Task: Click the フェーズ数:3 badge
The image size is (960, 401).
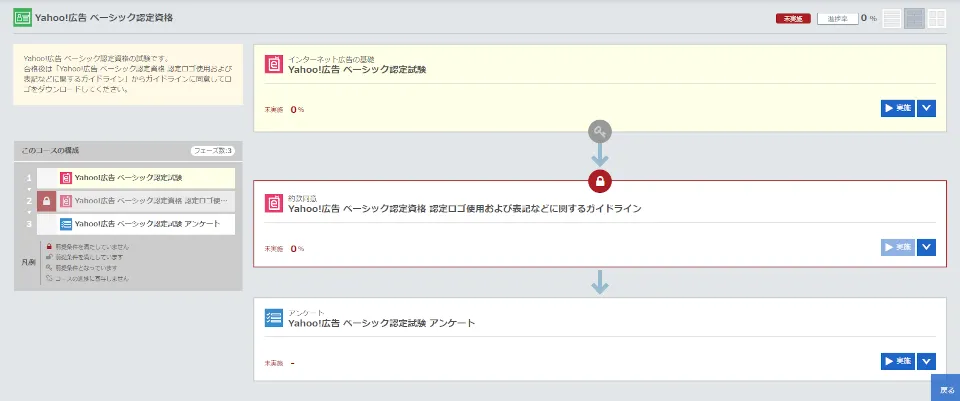Action: pos(213,151)
